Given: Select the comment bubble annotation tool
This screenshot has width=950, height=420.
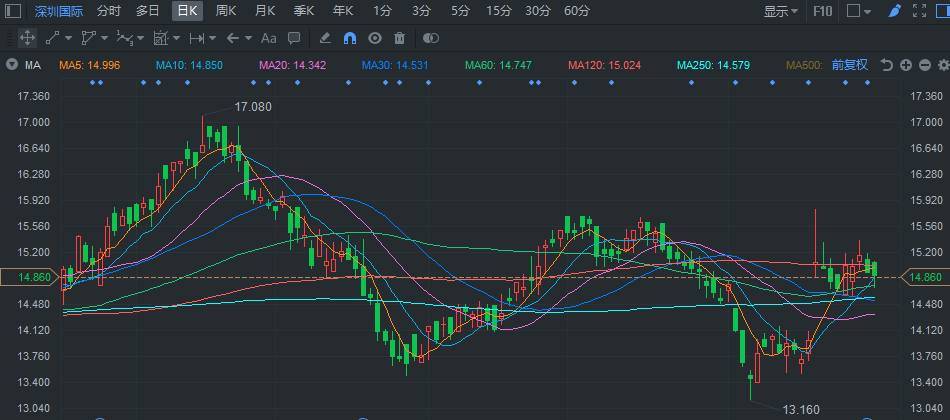Looking at the screenshot, I should 294,38.
